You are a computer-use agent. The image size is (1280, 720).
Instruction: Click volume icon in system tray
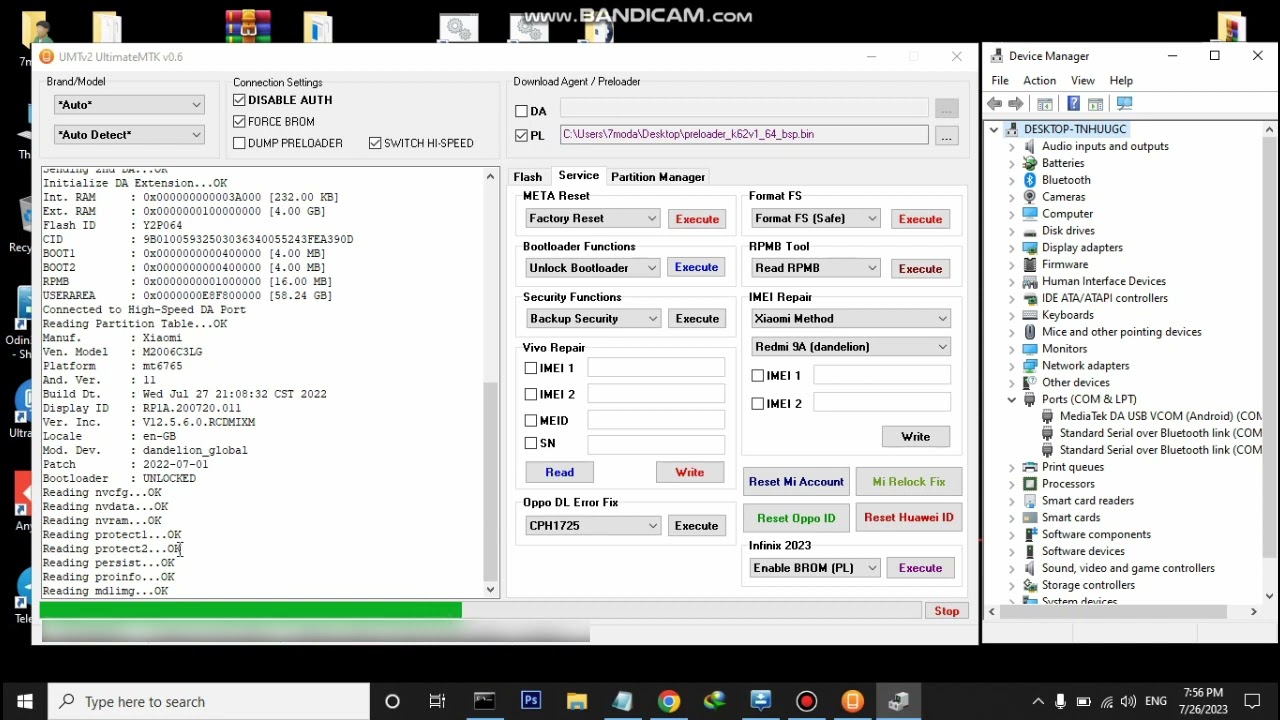(1128, 702)
